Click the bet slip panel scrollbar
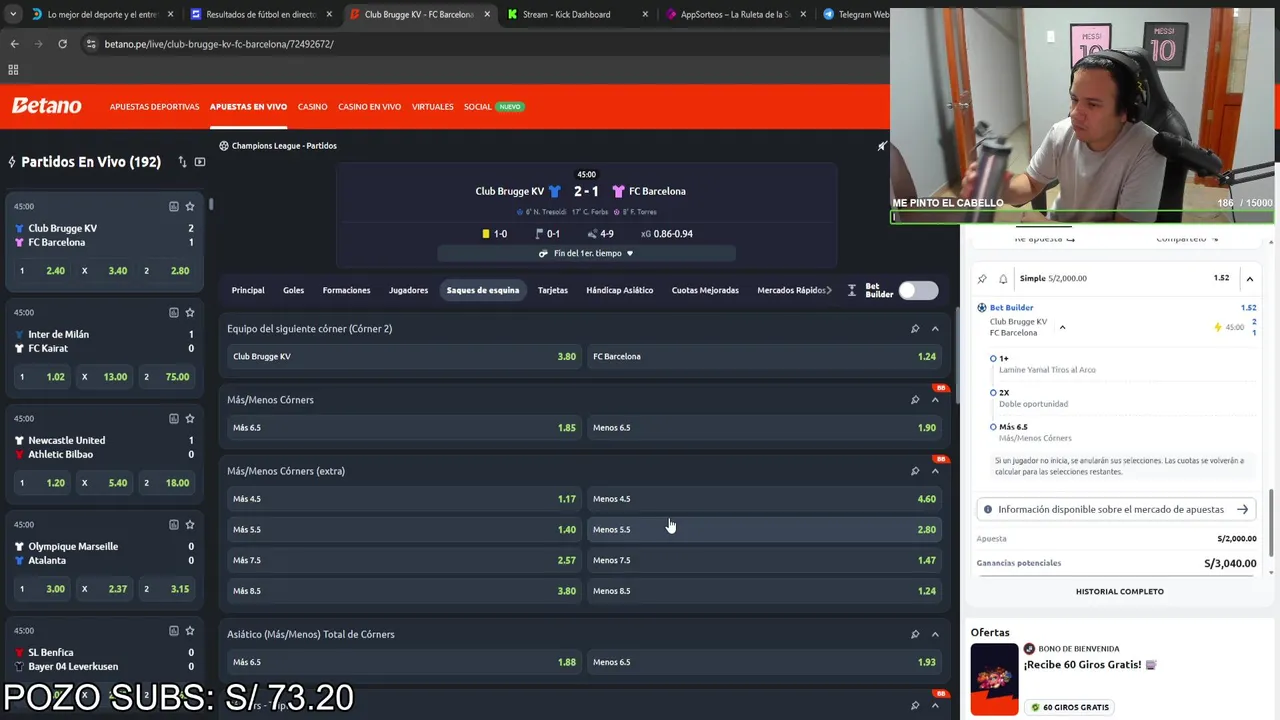 tap(1271, 523)
